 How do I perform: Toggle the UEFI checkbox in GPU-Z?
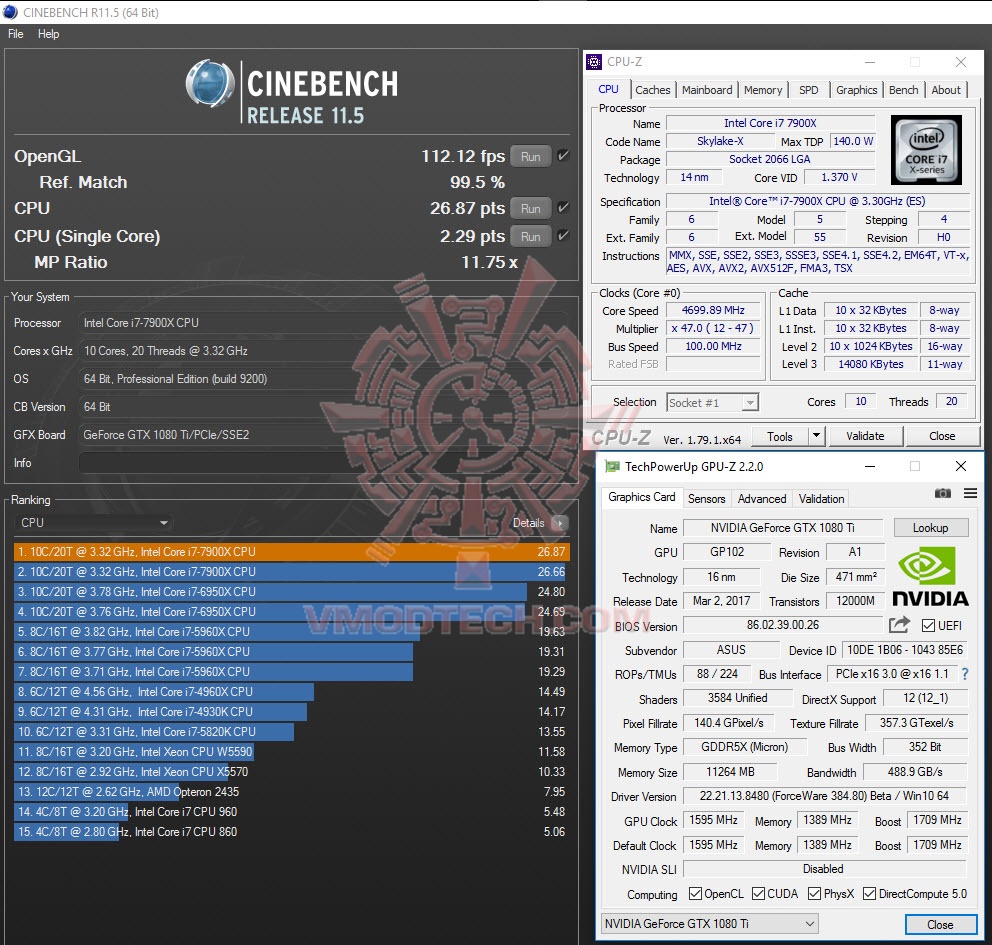(x=928, y=626)
